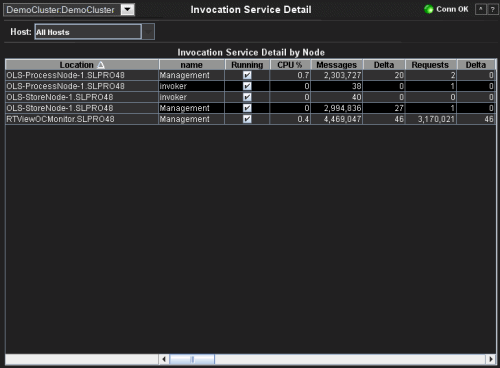Click the CPU % value 0.4
The image size is (500, 368).
pos(303,119)
